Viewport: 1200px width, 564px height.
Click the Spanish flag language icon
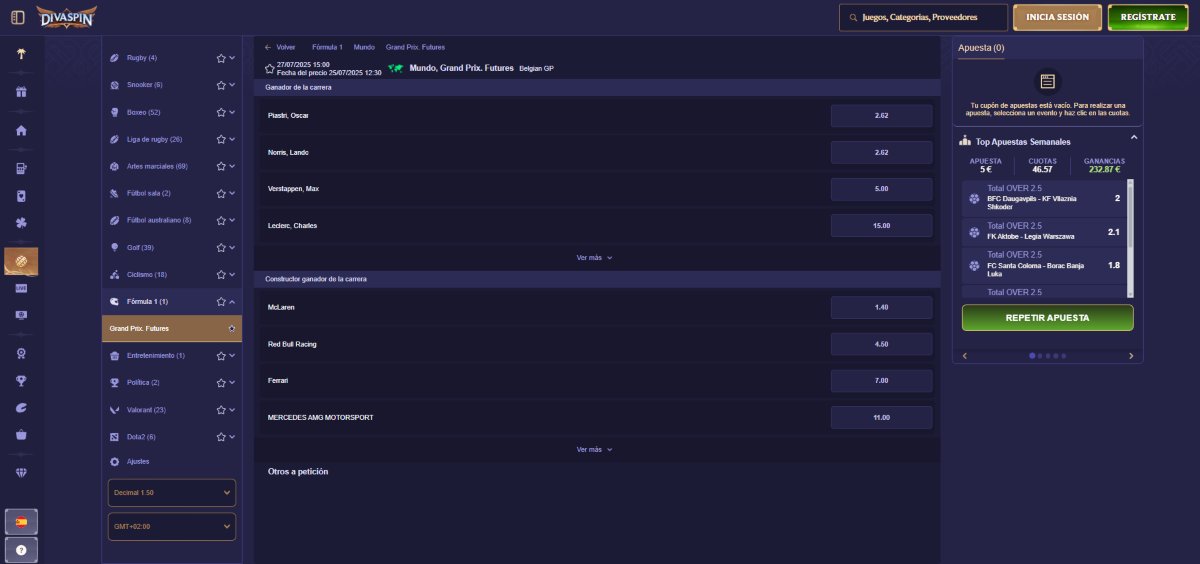[21, 521]
